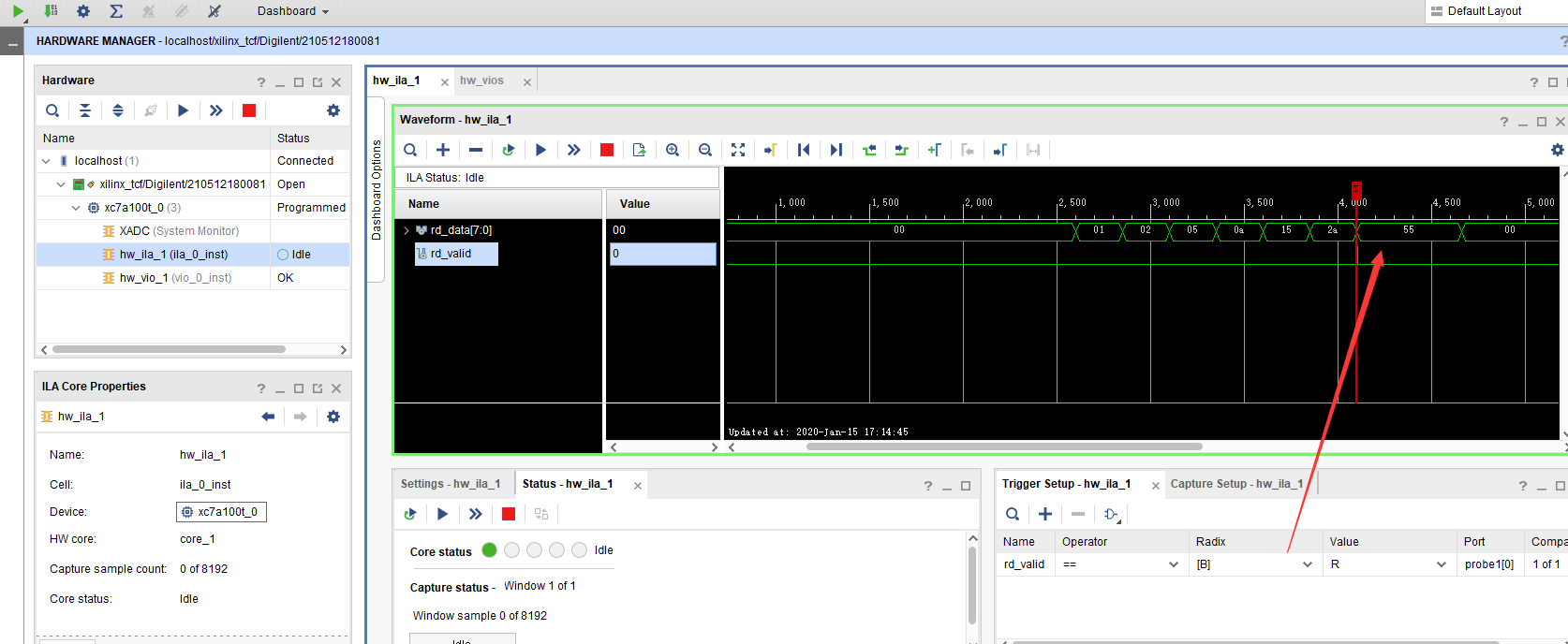This screenshot has height=644, width=1568.
Task: Click the Program device bitstream icon
Action: pyautogui.click(x=51, y=11)
